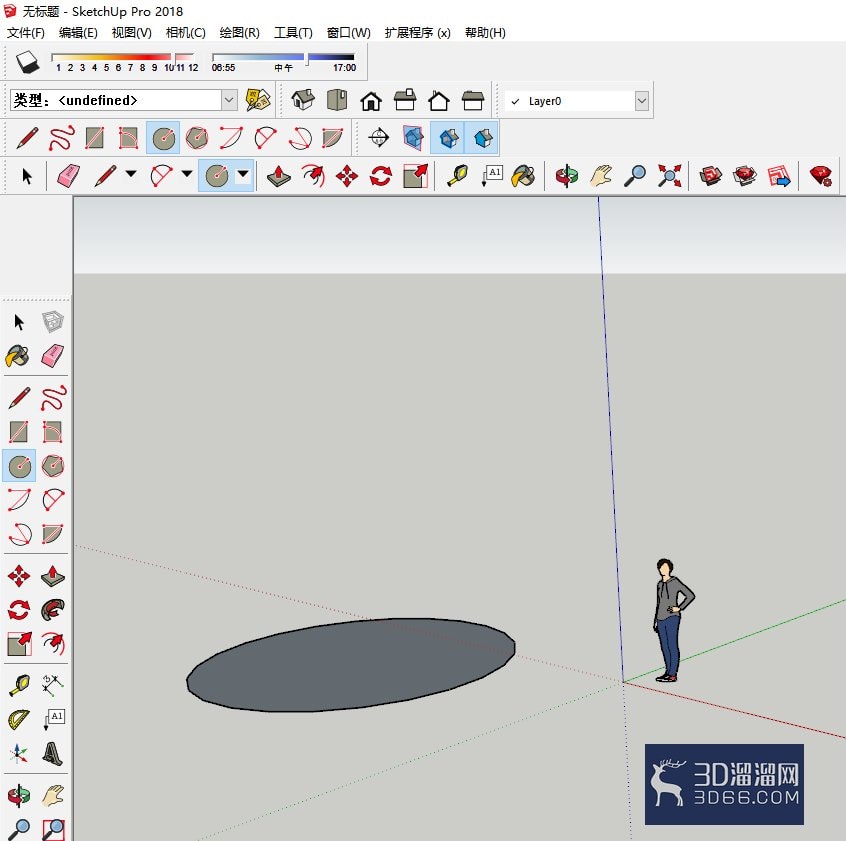Select Move tool in the Getting Started toolbar
Image resolution: width=846 pixels, height=841 pixels.
pos(346,176)
